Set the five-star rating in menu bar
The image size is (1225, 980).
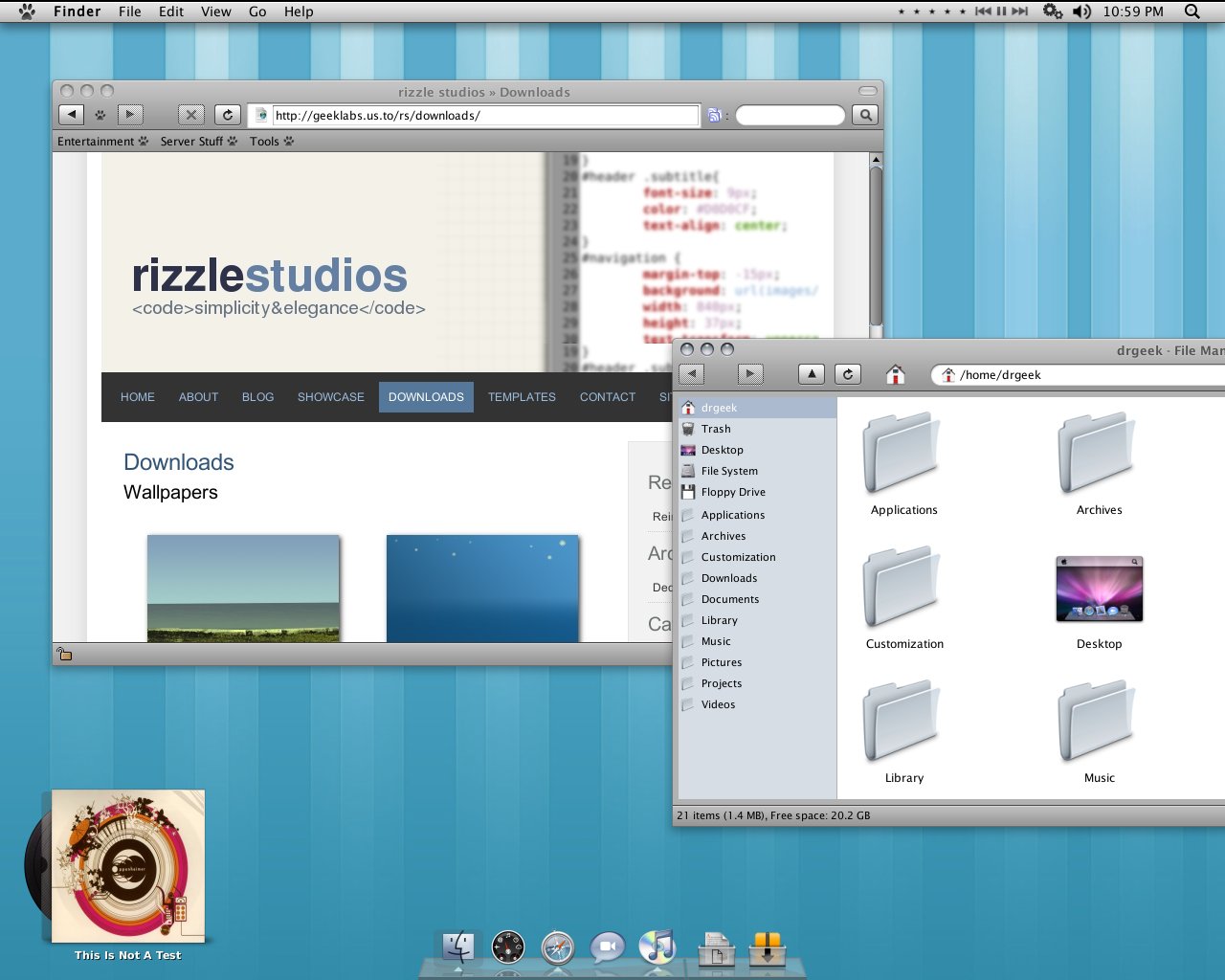963,11
